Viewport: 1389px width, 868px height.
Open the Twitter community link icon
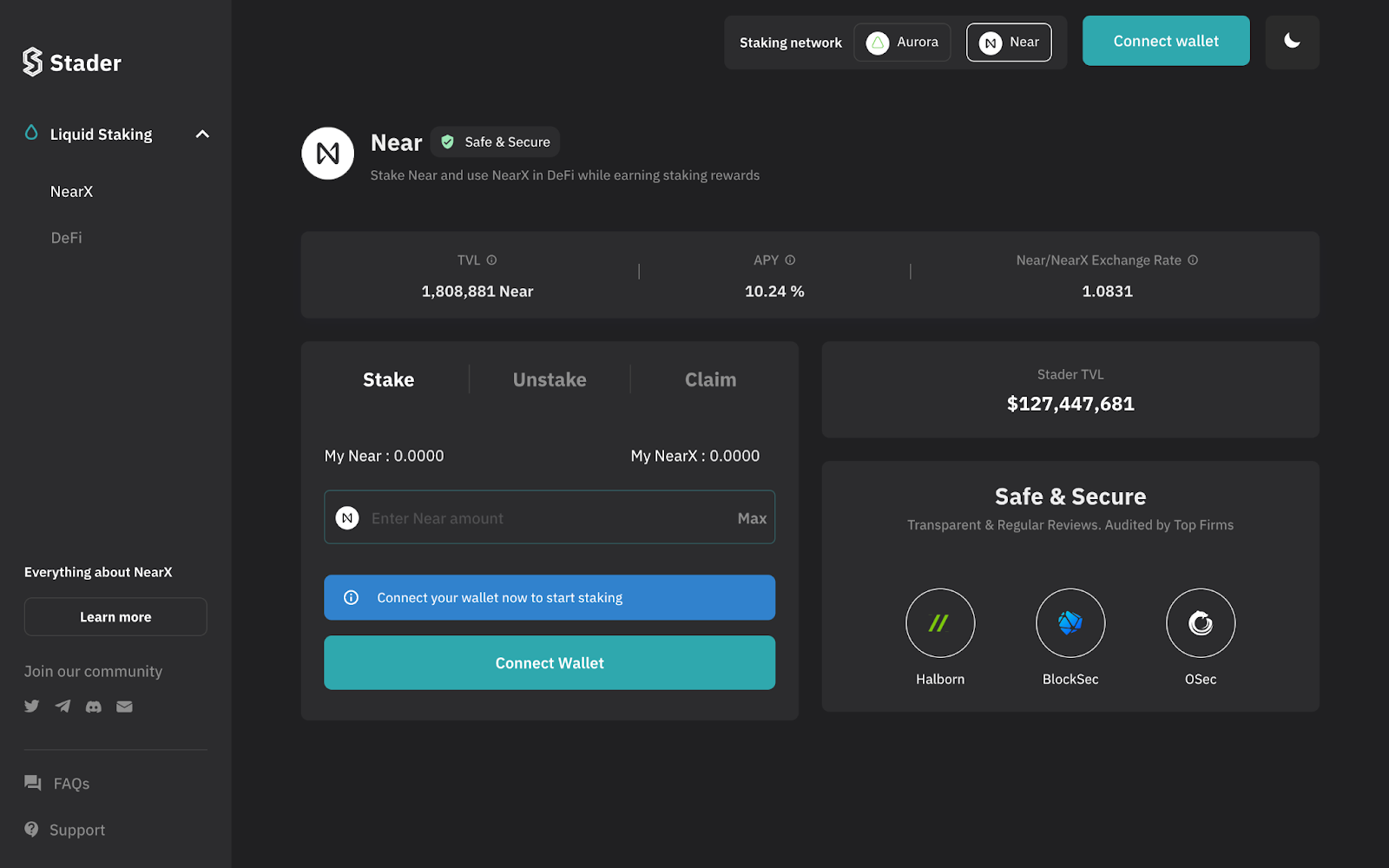(x=32, y=707)
